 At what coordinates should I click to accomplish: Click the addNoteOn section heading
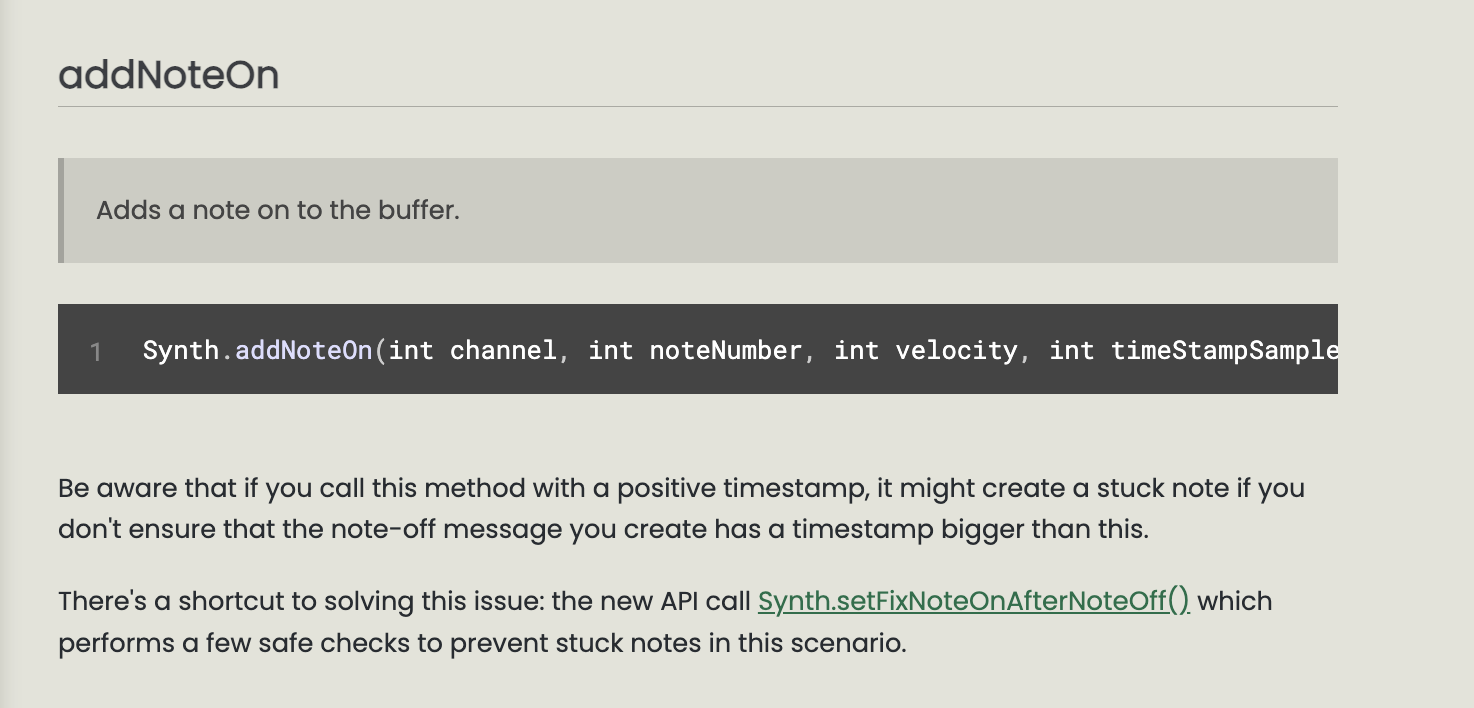(x=168, y=75)
